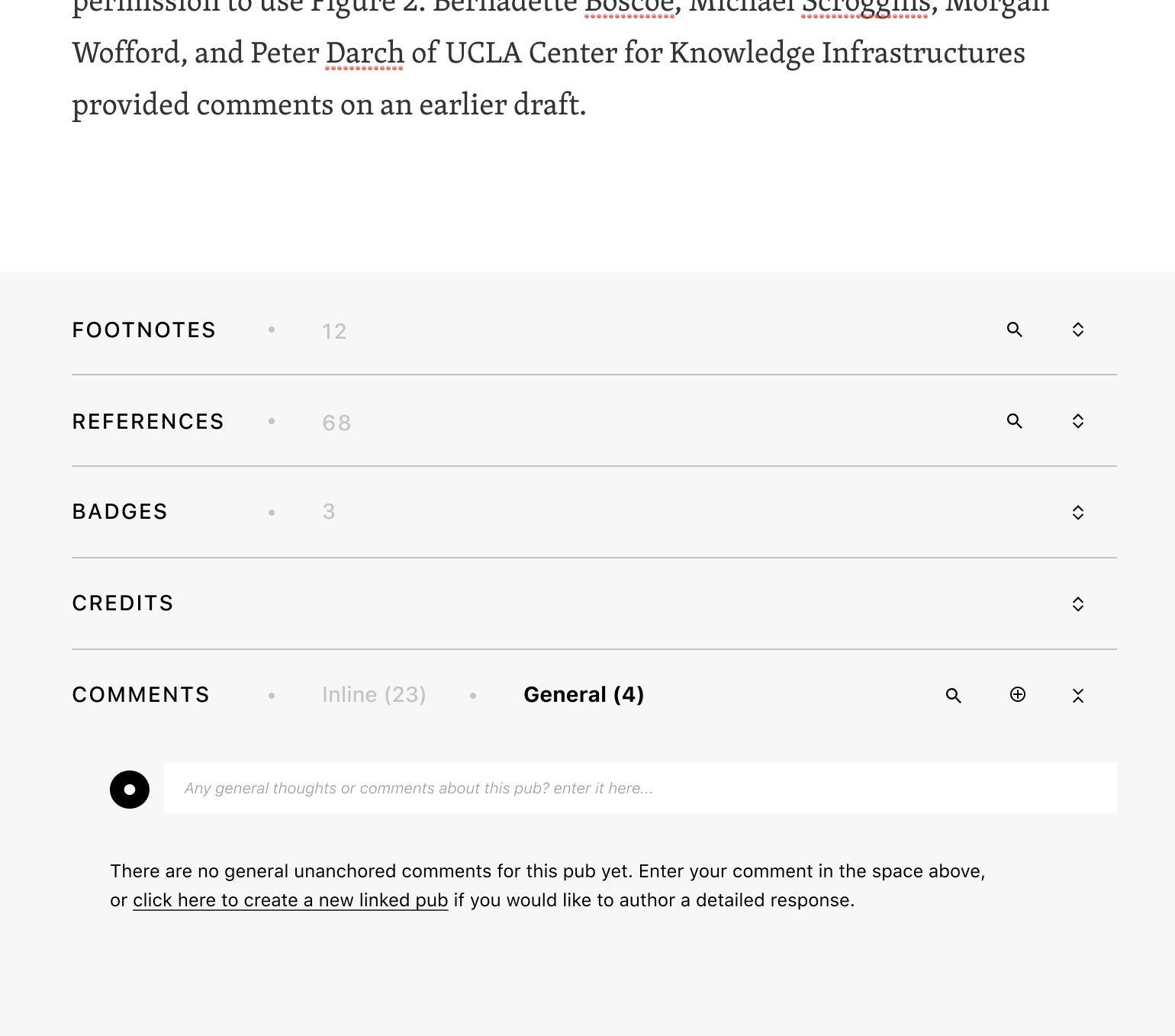Click the add new comment plus icon
The width and height of the screenshot is (1175, 1036).
click(x=1017, y=695)
